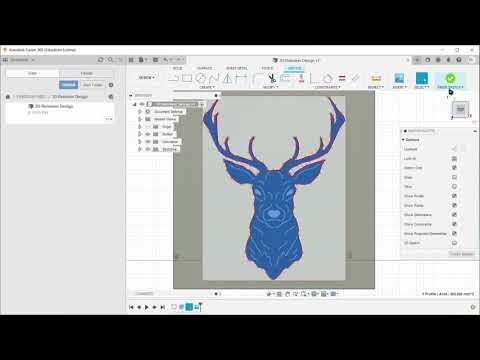This screenshot has height=360, width=480.
Task: Click the Inspect measure icon
Action: [x=376, y=78]
